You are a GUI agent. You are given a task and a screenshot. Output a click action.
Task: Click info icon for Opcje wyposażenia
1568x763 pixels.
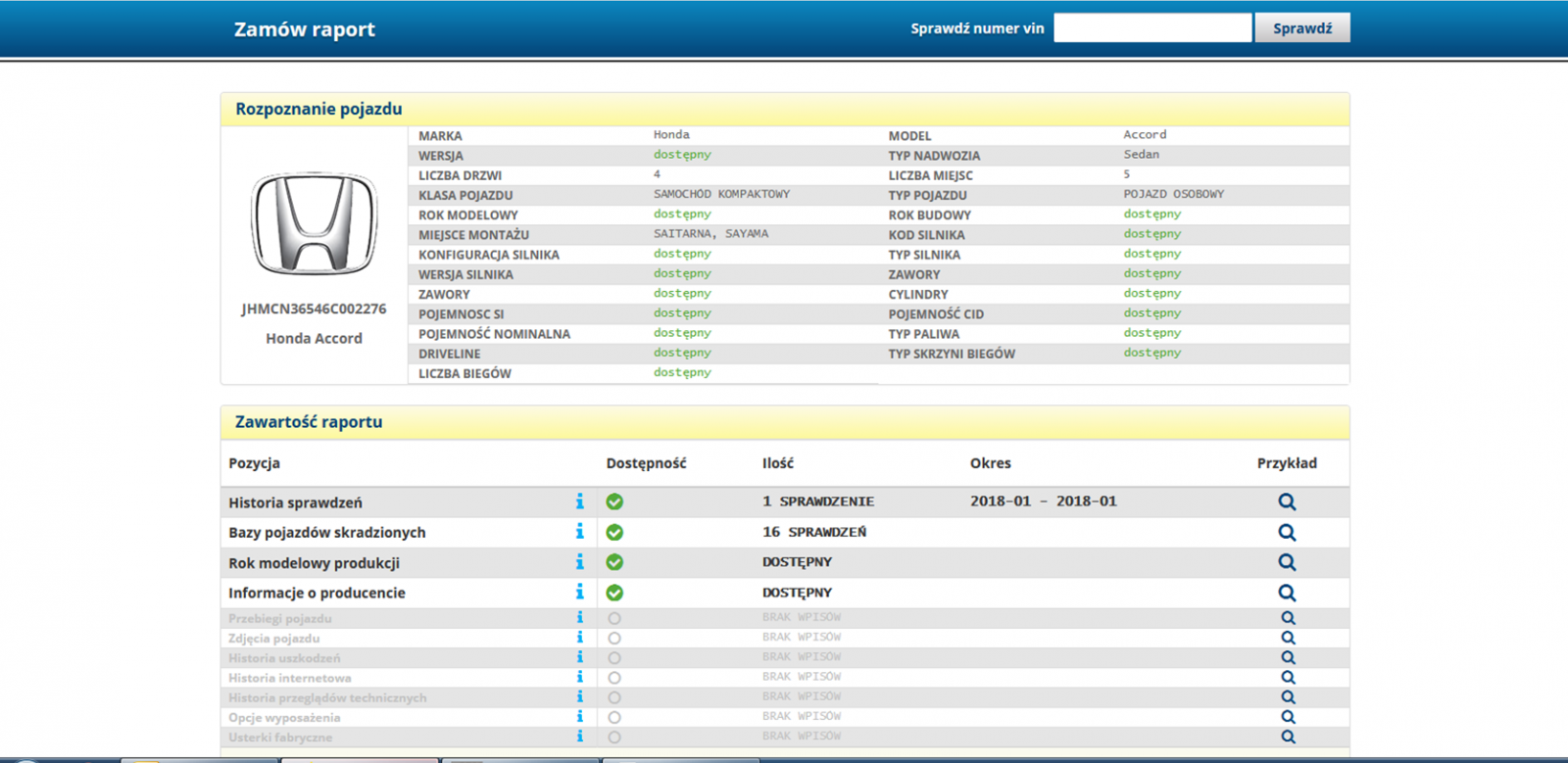pos(579,717)
